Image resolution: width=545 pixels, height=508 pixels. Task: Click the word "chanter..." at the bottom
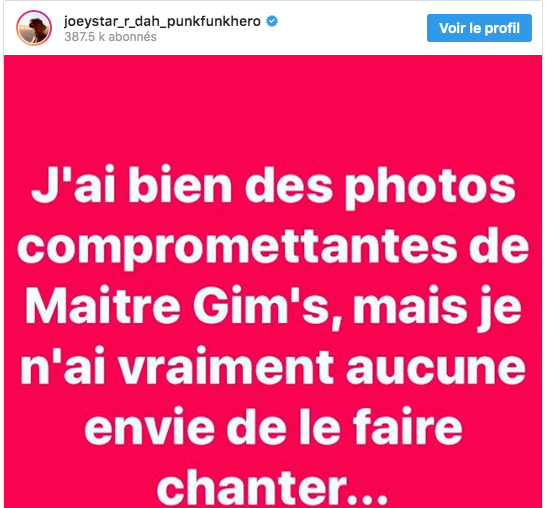click(272, 486)
